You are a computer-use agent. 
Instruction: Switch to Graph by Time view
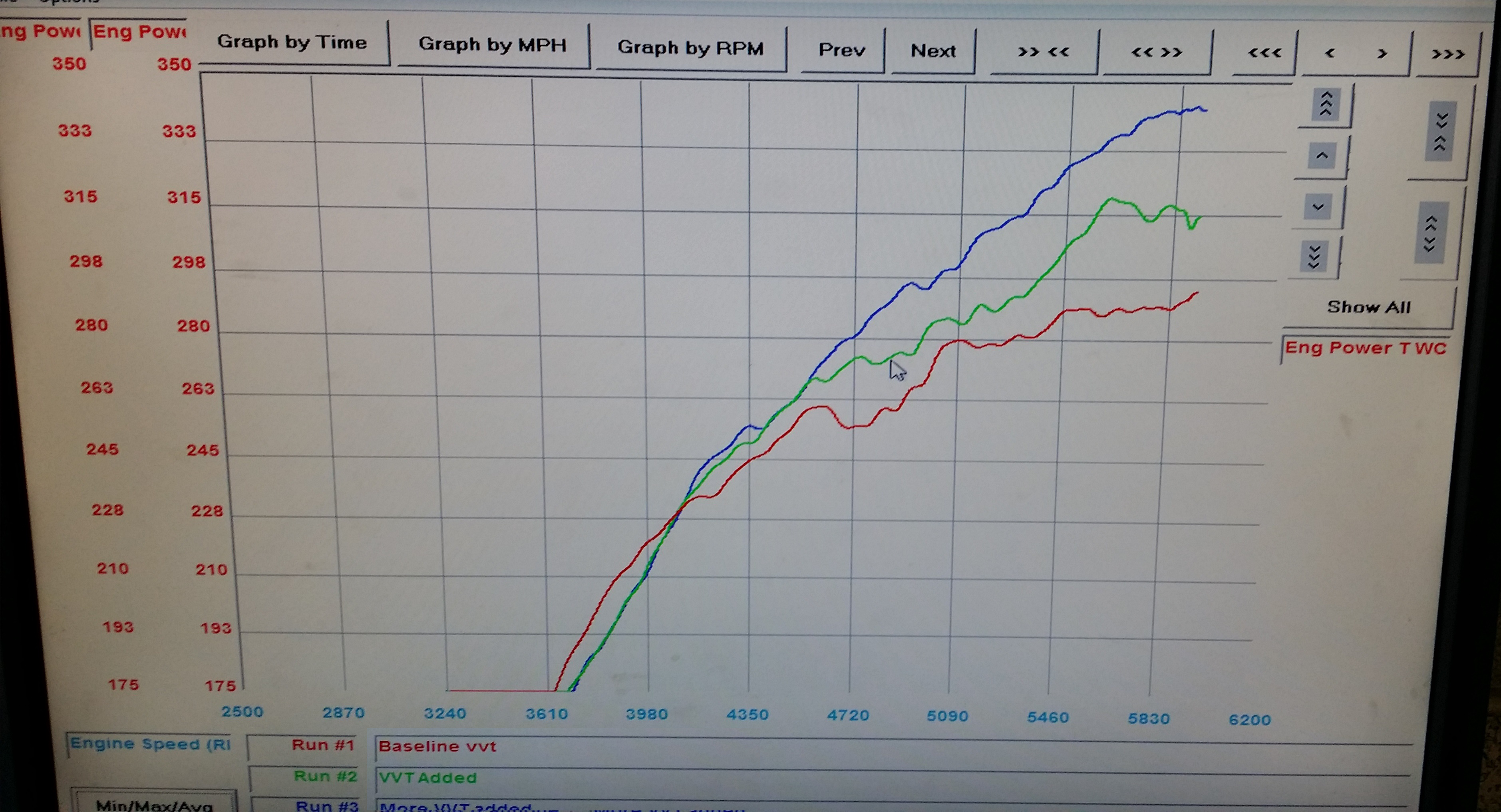[292, 42]
